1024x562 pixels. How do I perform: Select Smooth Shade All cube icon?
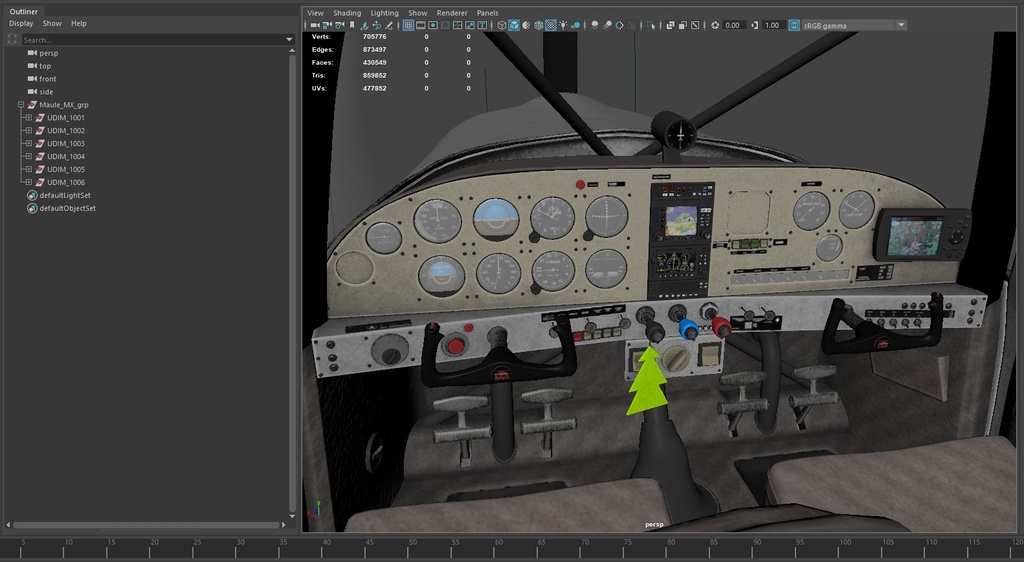513,25
